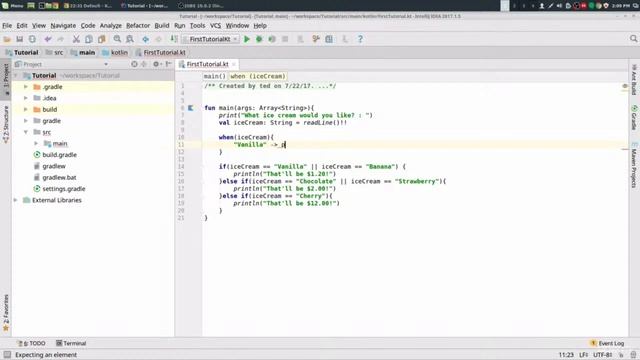
Task: Click the Redo toolbar icon
Action: tap(60, 39)
